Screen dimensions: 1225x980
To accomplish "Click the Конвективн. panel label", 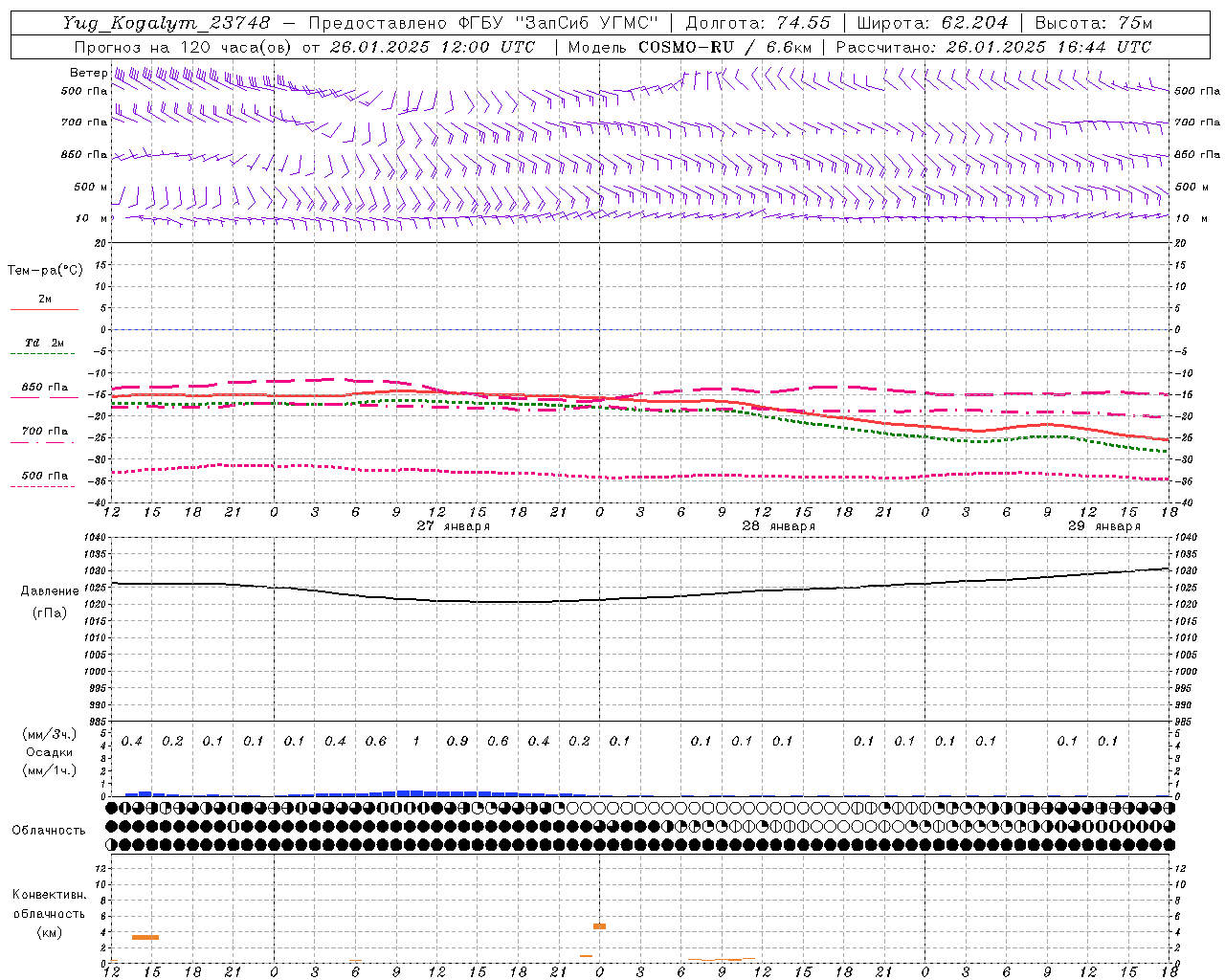I will pyautogui.click(x=49, y=895).
